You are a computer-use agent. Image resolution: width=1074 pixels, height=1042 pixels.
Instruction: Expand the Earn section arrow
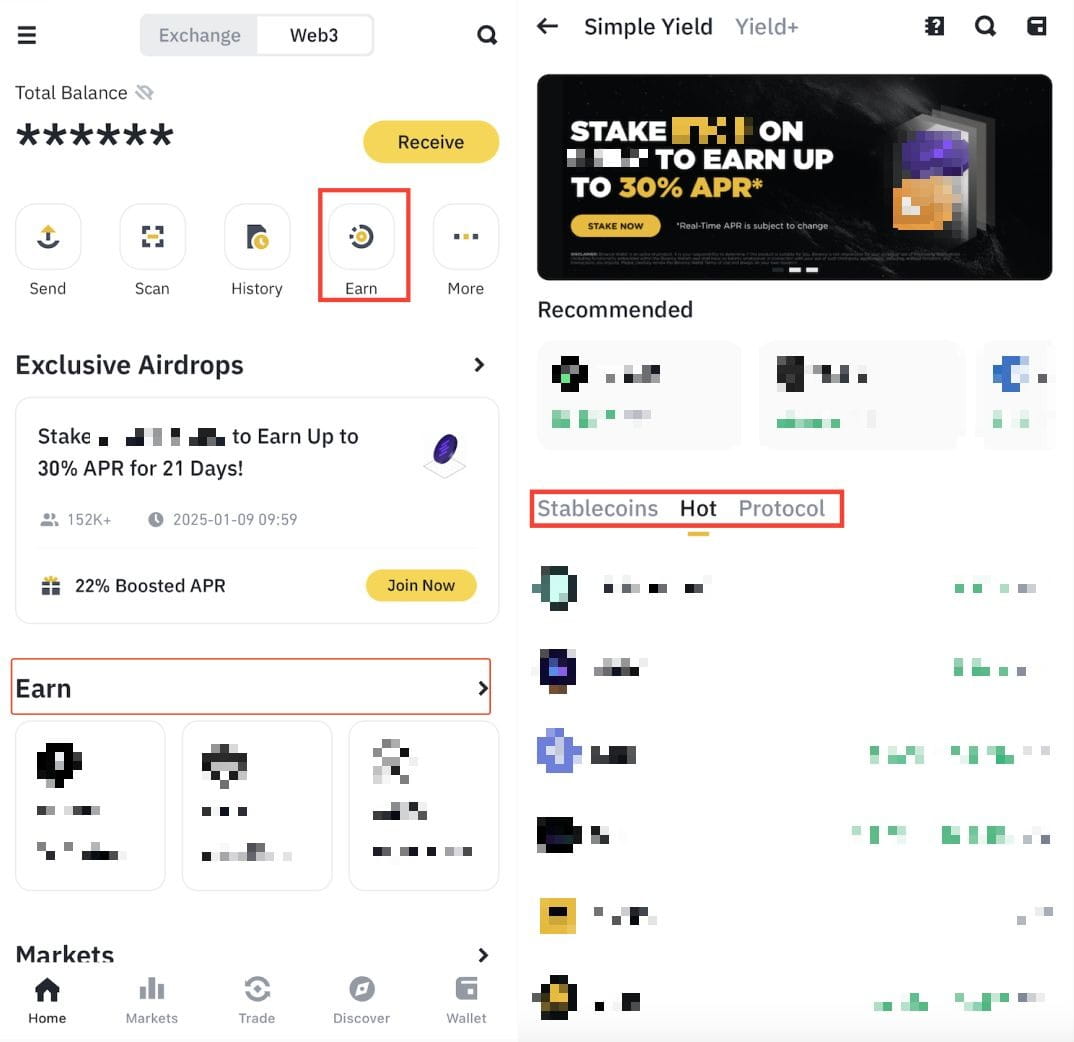483,688
